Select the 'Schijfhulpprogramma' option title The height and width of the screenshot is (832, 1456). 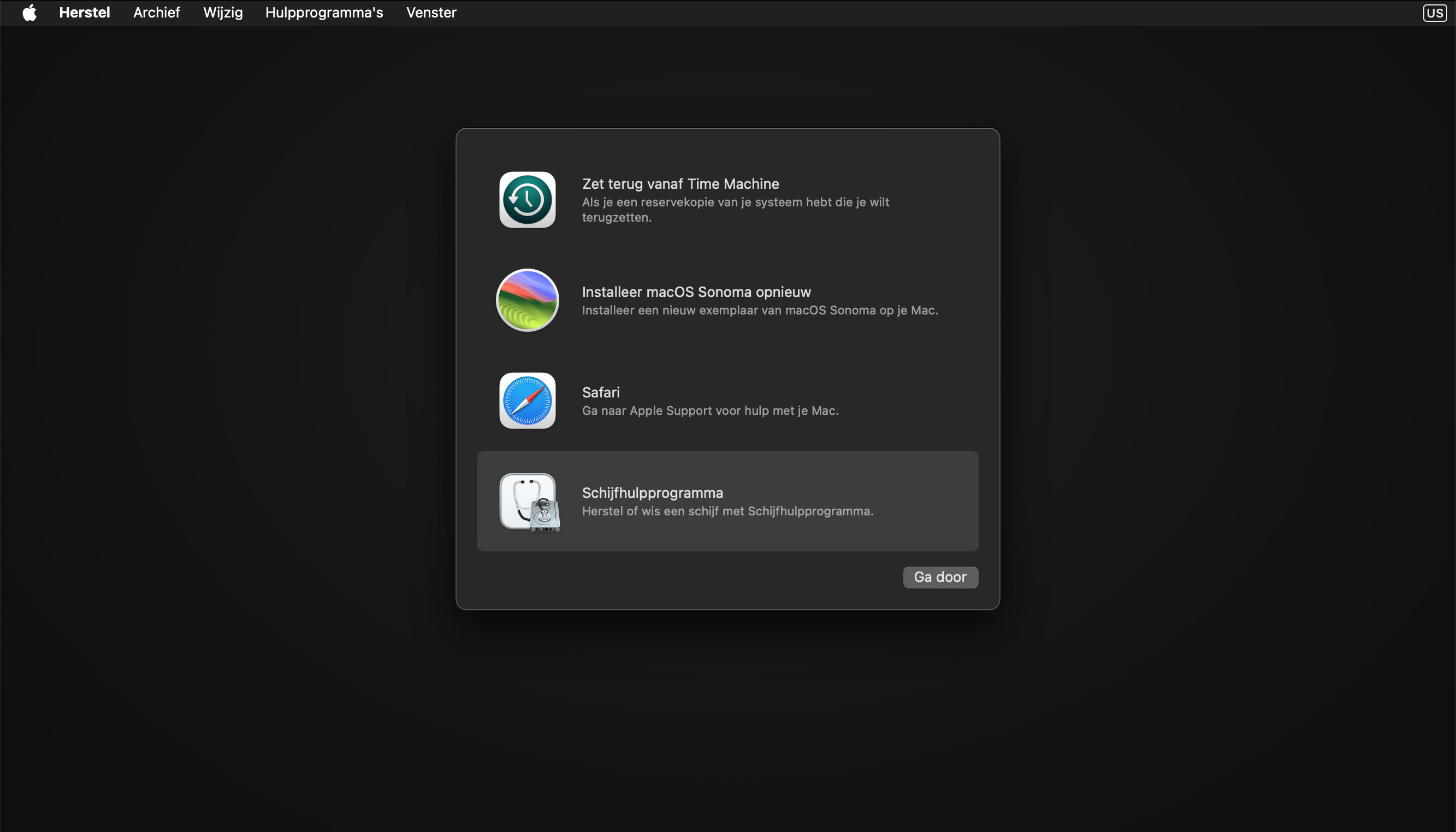(x=652, y=493)
